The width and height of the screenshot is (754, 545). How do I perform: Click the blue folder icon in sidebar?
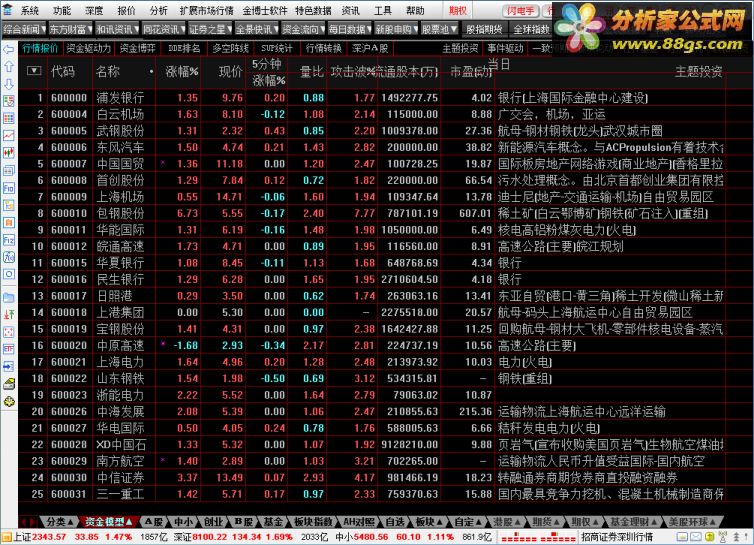point(9,297)
